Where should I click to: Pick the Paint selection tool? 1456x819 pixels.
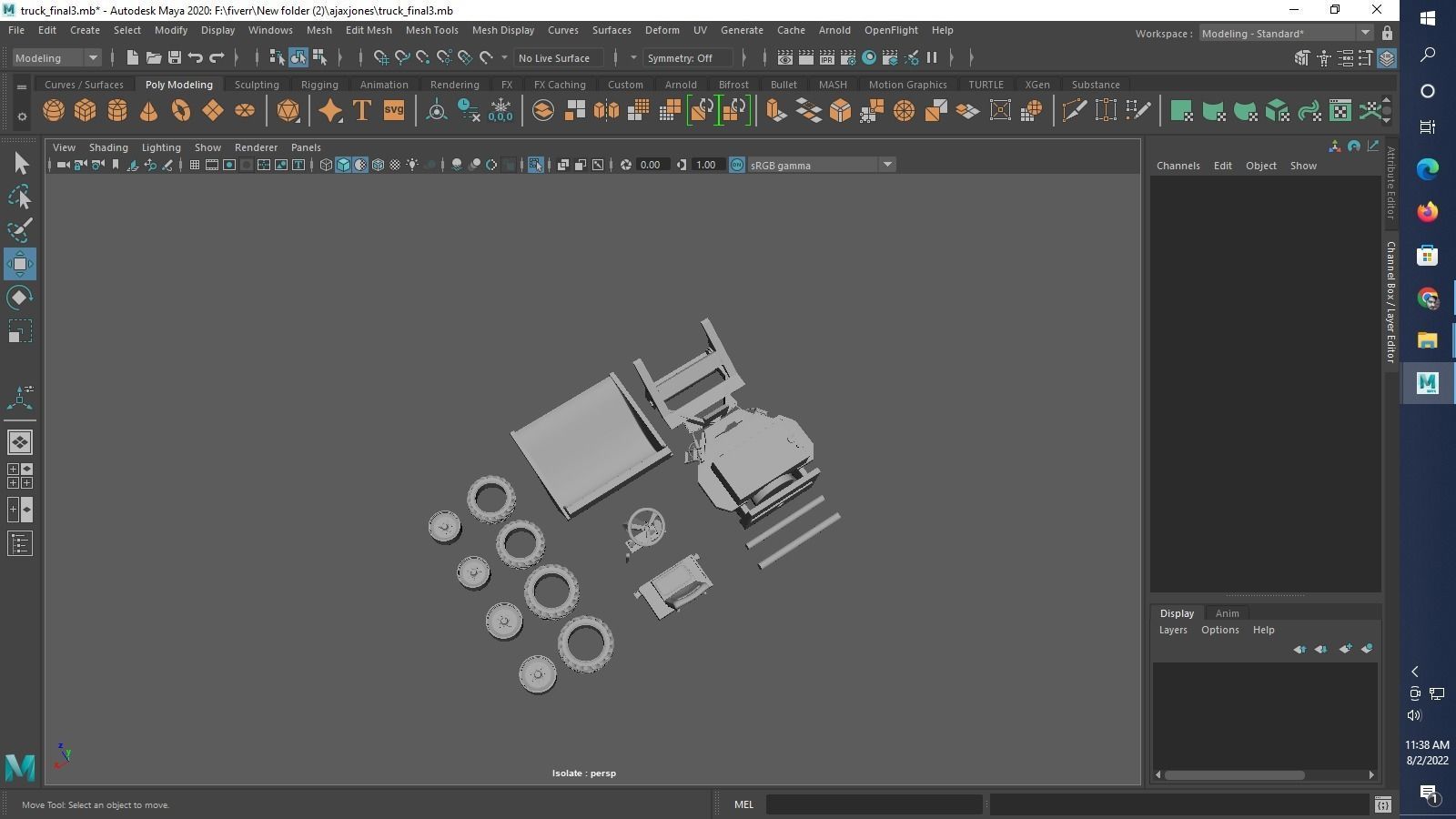coord(20,230)
